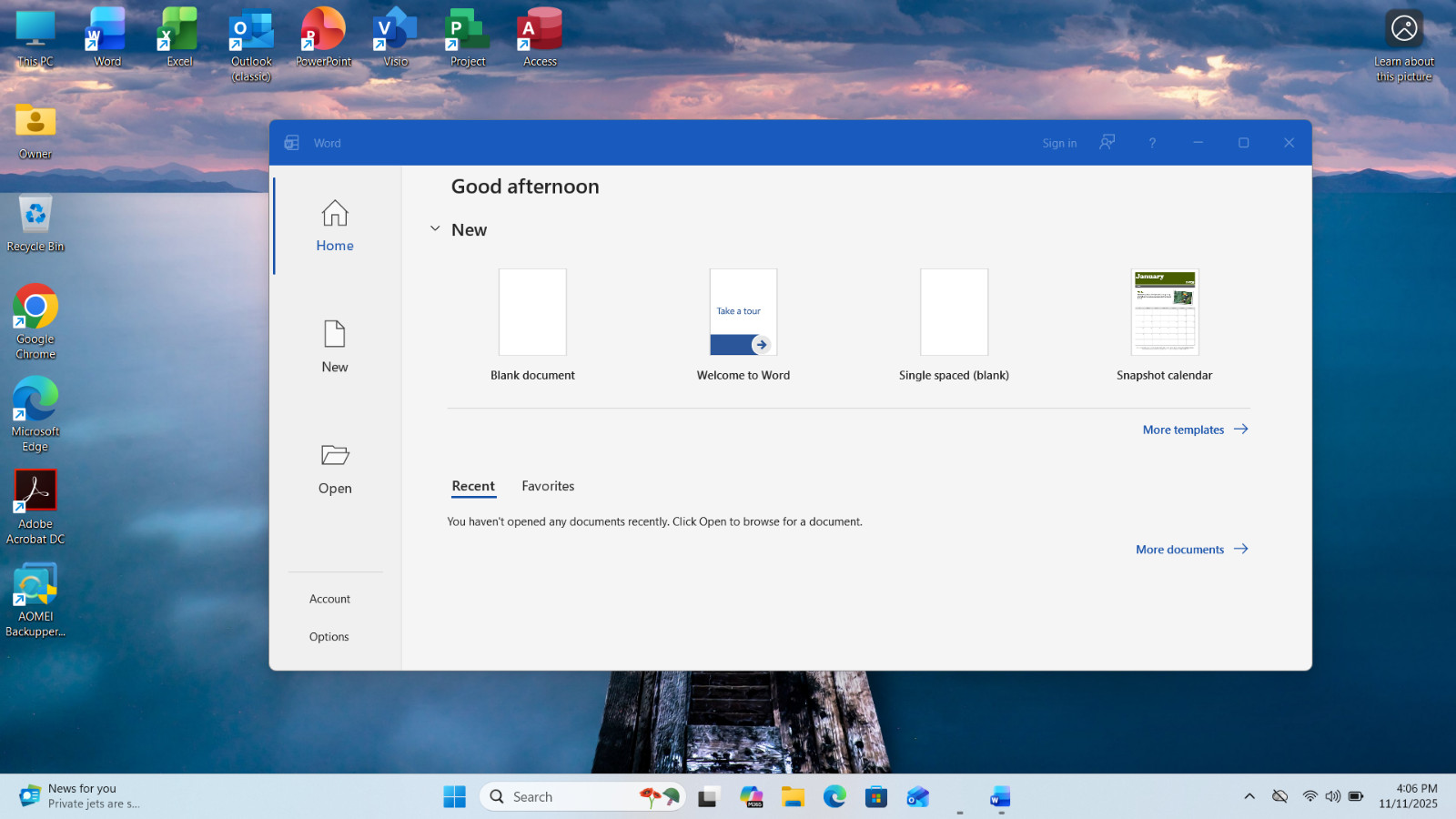Image resolution: width=1456 pixels, height=819 pixels.
Task: Open Task View from the taskbar
Action: pyautogui.click(x=708, y=797)
